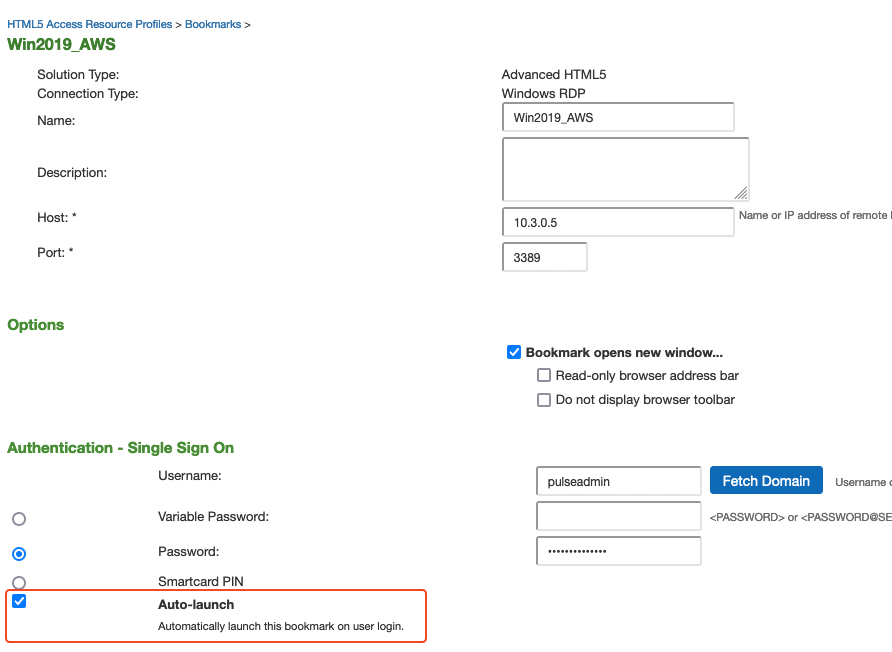Screen dimensions: 892x652
Task: Click the masked Password input field
Action: coord(617,551)
